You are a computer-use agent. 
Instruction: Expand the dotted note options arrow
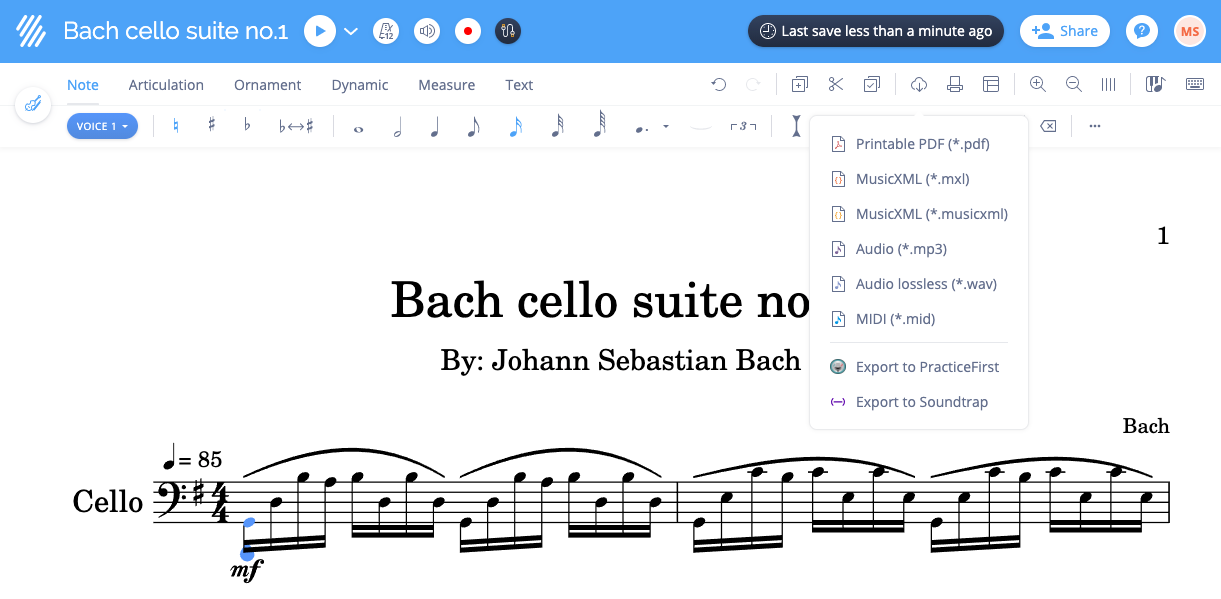click(666, 127)
